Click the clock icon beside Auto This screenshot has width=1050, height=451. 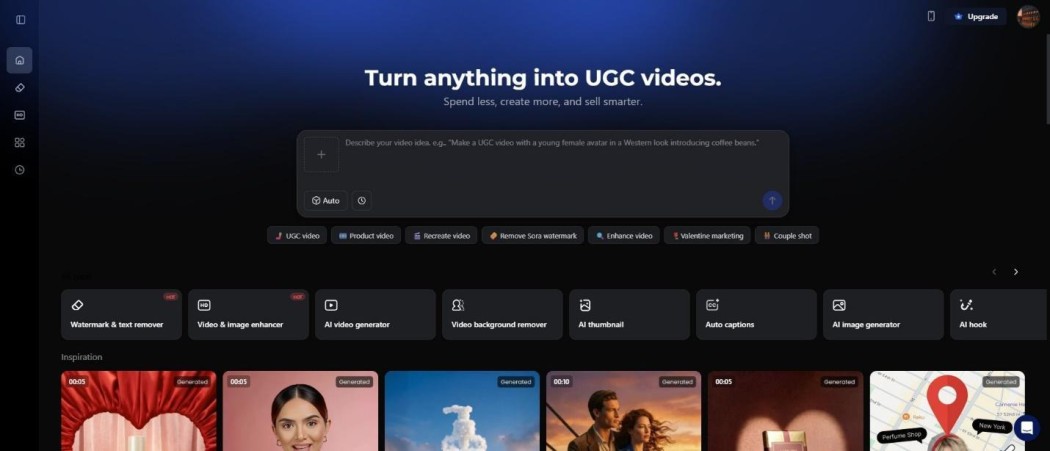click(361, 201)
